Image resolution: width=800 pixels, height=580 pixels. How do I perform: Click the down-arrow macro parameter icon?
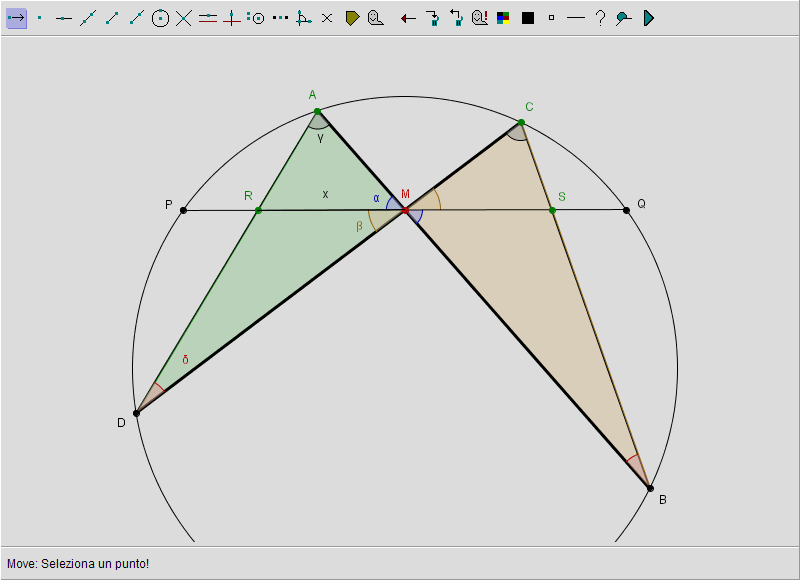click(432, 18)
